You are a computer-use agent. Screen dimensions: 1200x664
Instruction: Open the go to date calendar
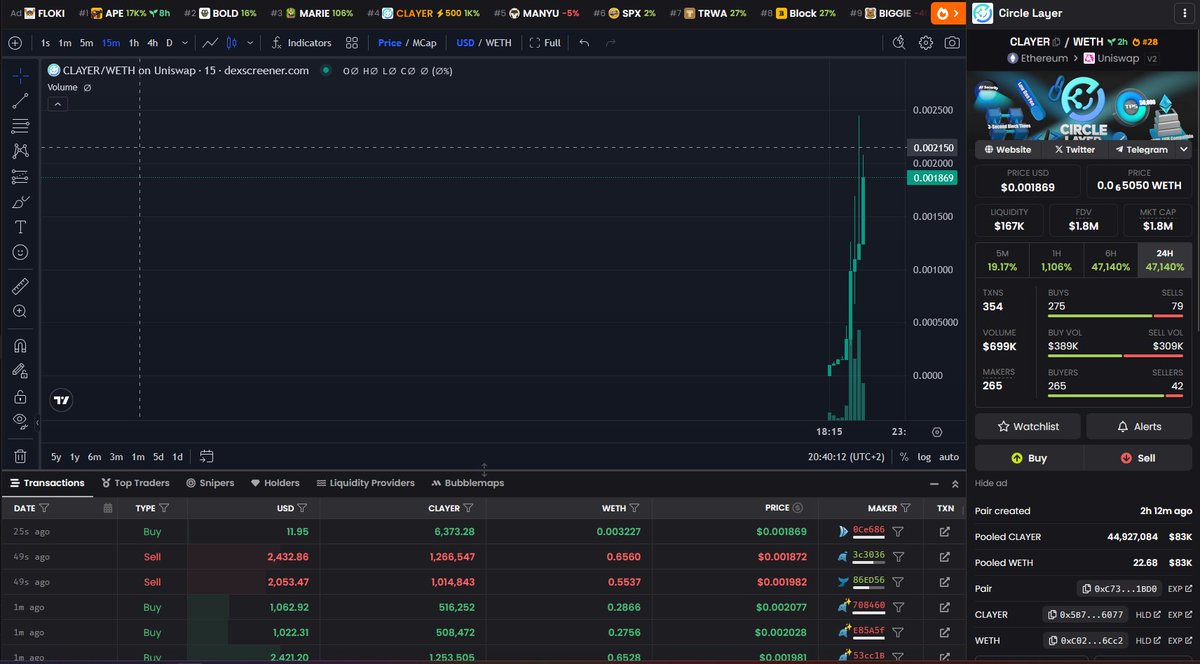[207, 457]
